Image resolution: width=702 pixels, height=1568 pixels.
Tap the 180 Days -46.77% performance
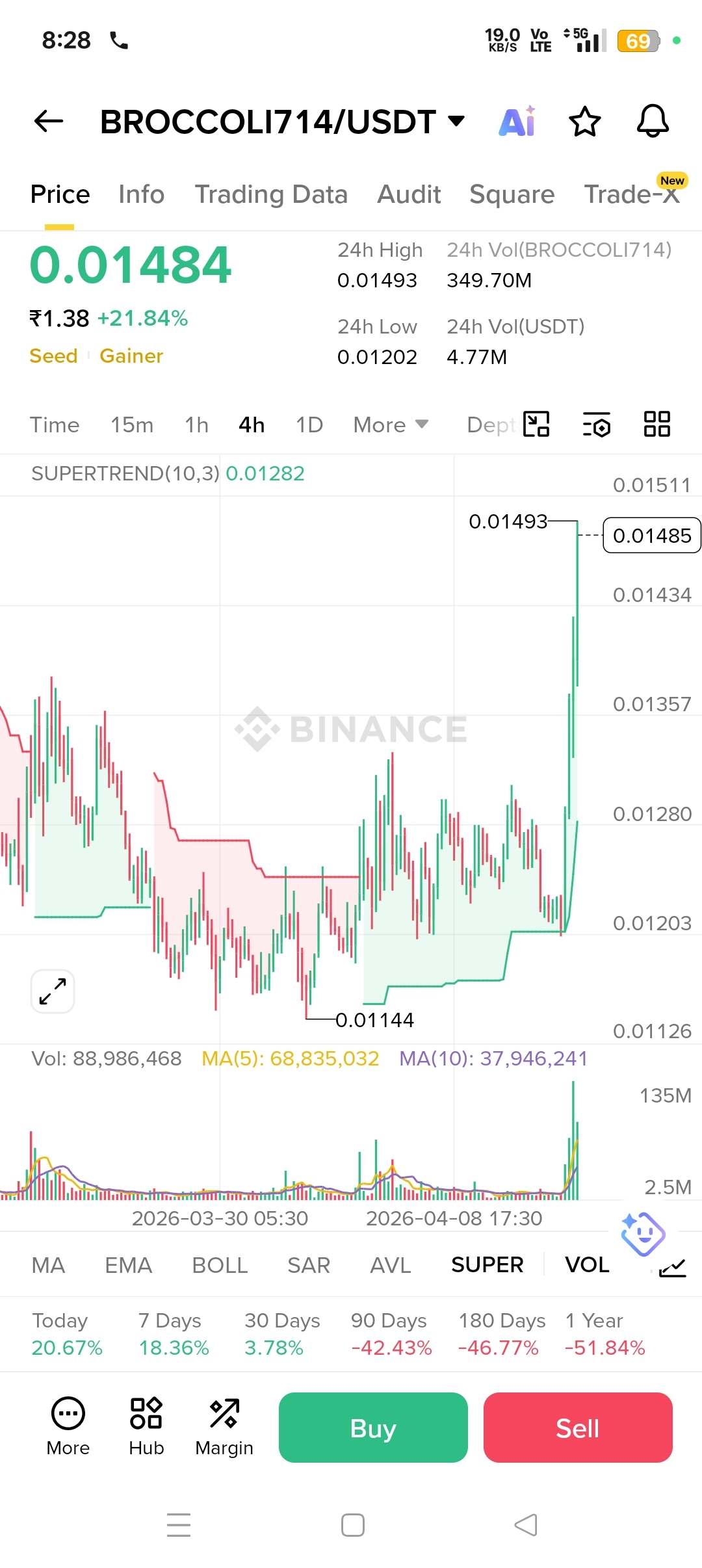click(x=502, y=1334)
